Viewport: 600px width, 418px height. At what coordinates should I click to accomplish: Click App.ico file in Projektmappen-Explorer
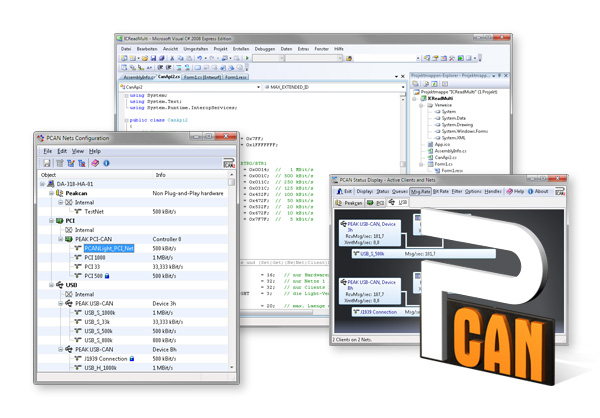click(439, 144)
